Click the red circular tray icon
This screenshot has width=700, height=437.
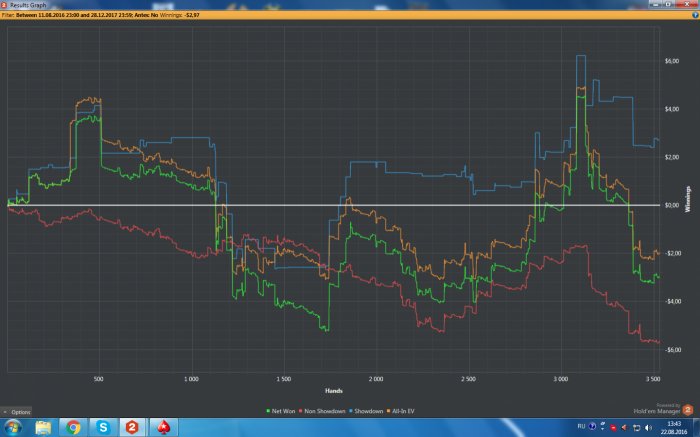[613, 428]
